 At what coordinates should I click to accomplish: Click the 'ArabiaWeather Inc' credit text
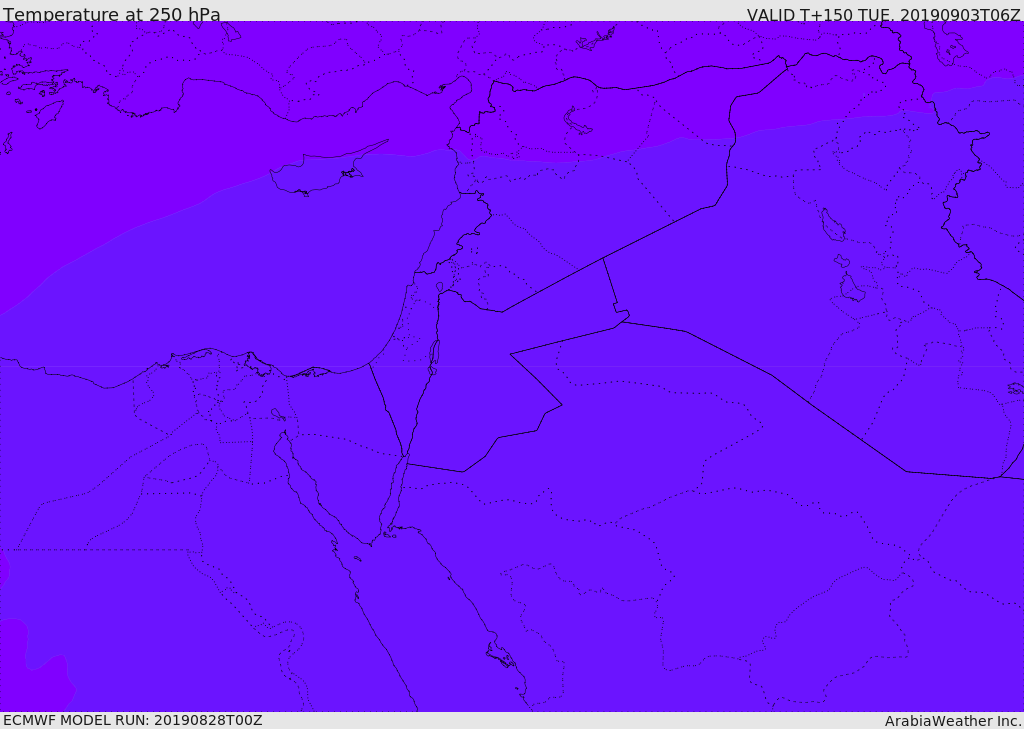click(x=953, y=721)
